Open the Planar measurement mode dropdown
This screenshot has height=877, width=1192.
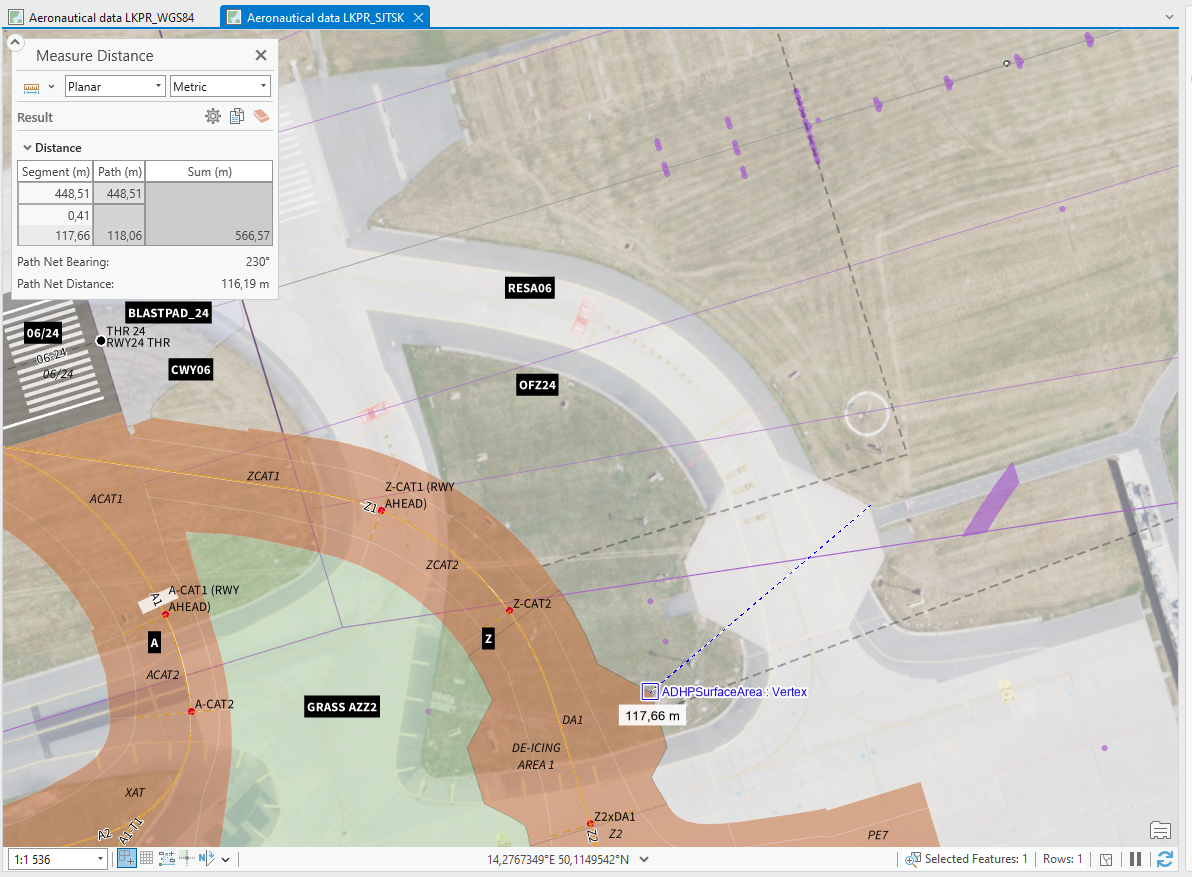click(x=116, y=87)
